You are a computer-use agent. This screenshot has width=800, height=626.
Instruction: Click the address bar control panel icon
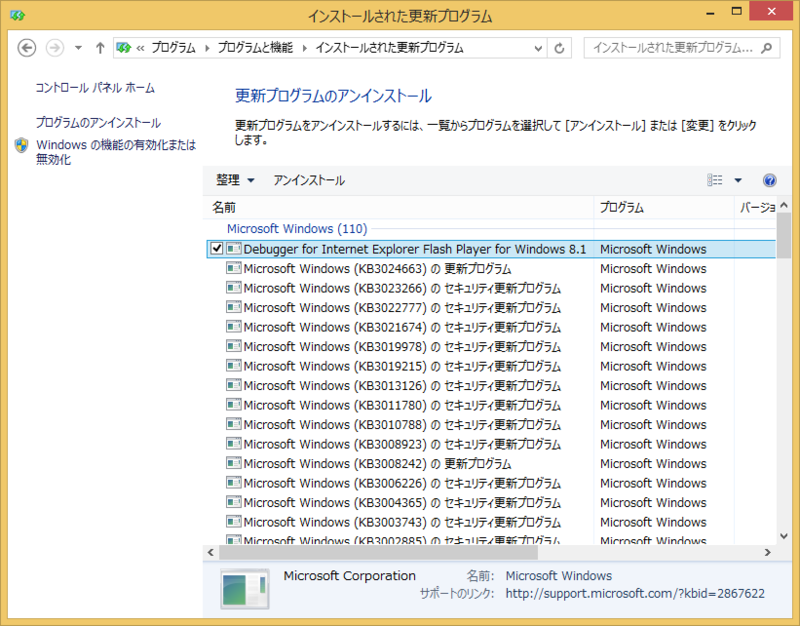123,48
